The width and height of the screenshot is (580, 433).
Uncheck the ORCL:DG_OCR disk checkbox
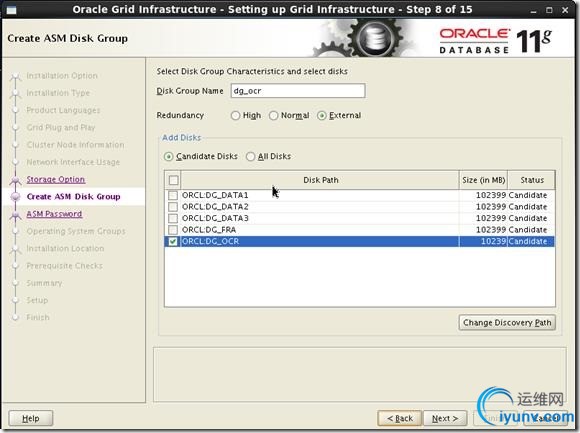point(173,241)
